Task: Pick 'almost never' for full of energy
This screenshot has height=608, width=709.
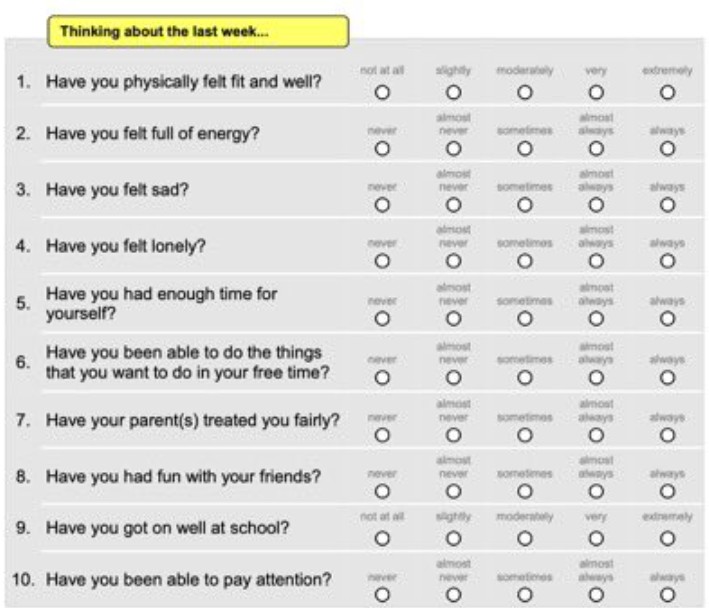Action: click(x=453, y=148)
